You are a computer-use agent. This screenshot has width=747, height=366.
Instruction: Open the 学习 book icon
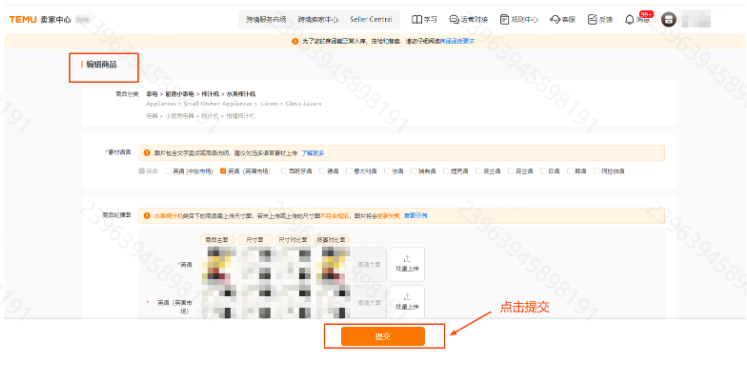coord(417,20)
